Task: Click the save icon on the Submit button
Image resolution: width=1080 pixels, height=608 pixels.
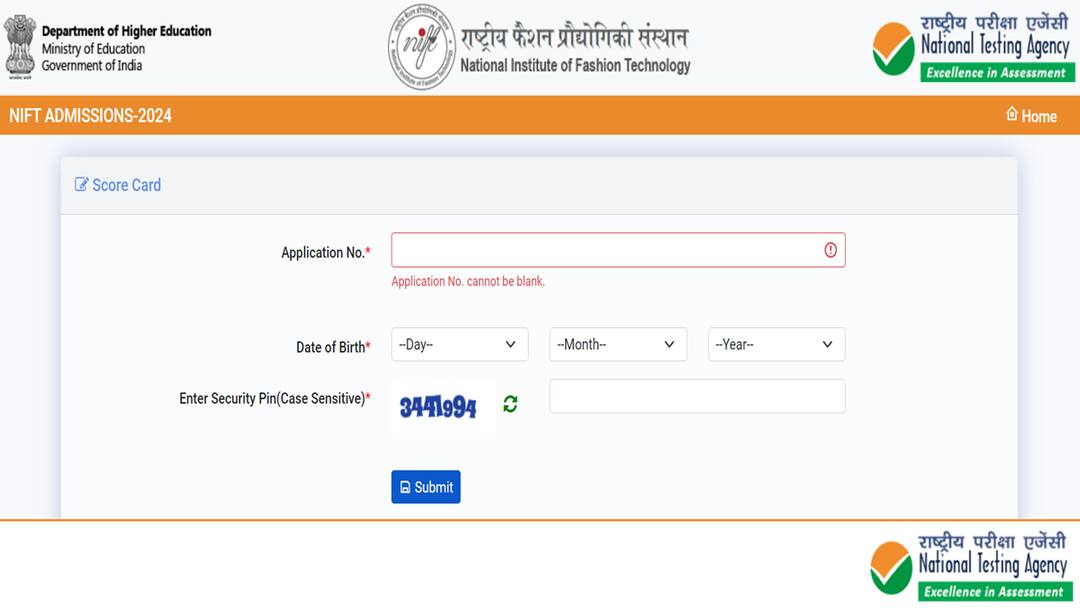Action: click(x=405, y=488)
